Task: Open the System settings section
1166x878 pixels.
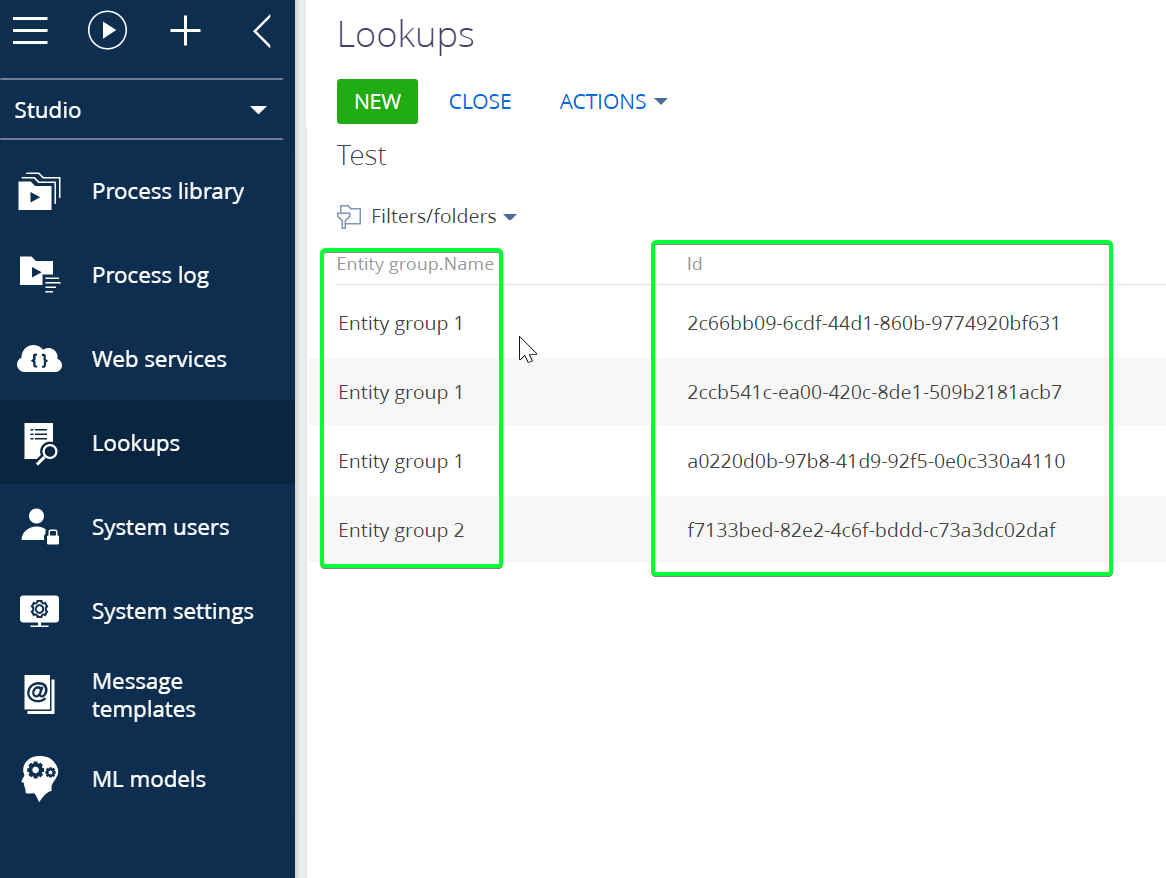Action: click(173, 611)
